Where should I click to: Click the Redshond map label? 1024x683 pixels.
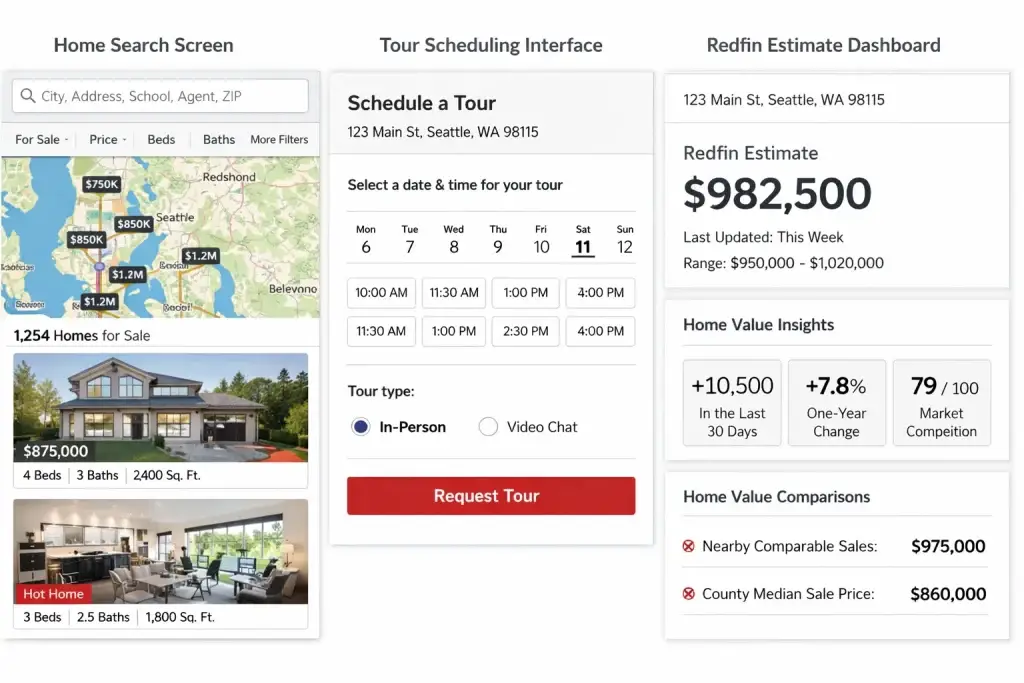click(229, 177)
